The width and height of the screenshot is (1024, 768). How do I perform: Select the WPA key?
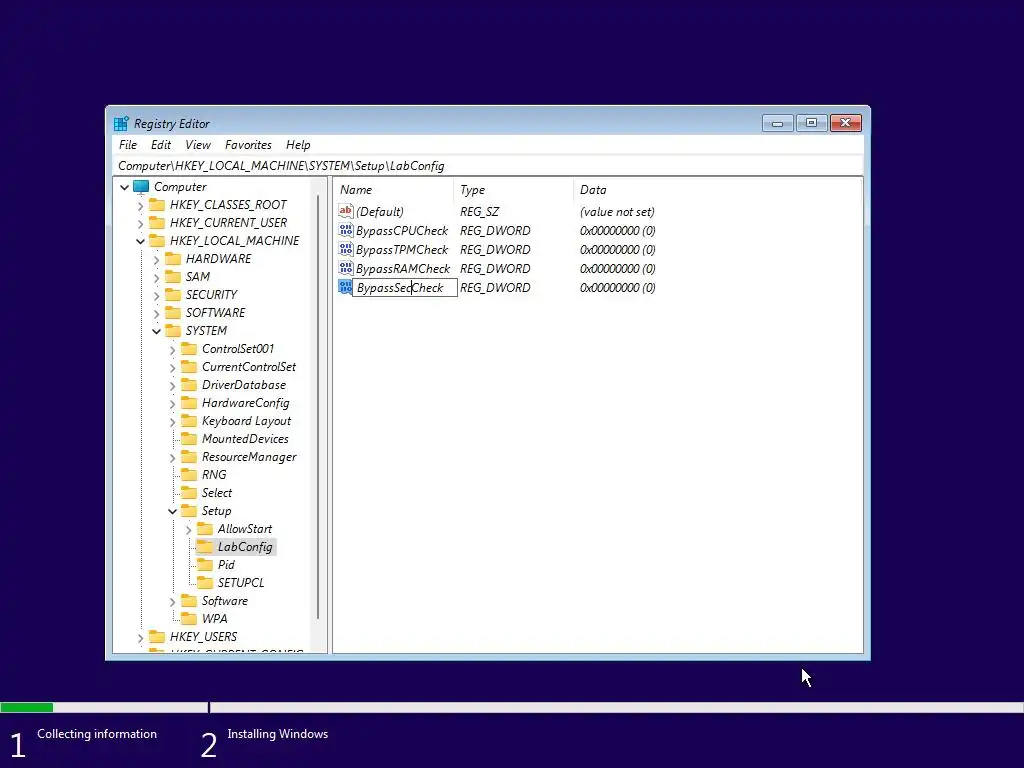(x=214, y=618)
